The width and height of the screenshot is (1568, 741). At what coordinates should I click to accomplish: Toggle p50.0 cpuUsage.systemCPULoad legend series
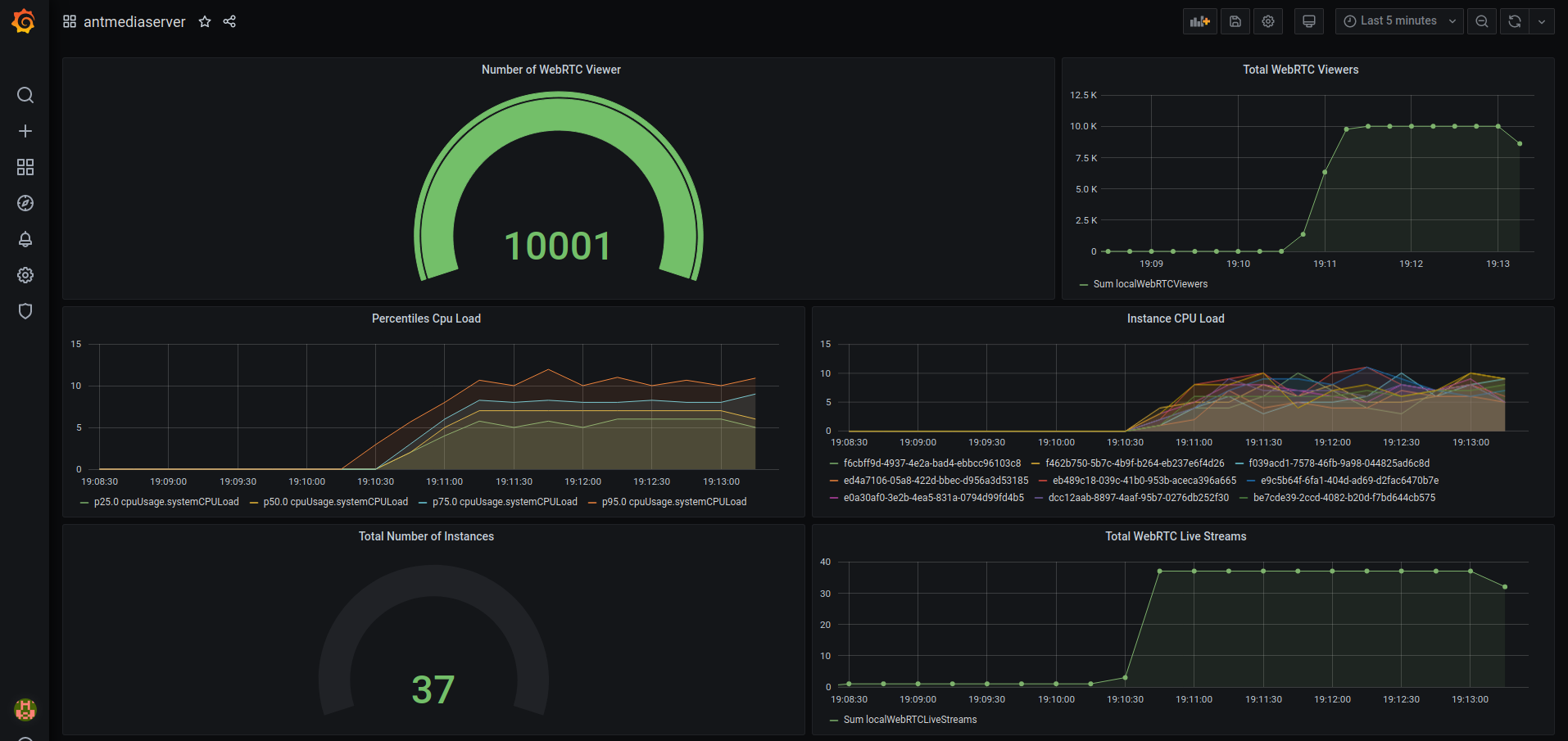click(x=336, y=502)
